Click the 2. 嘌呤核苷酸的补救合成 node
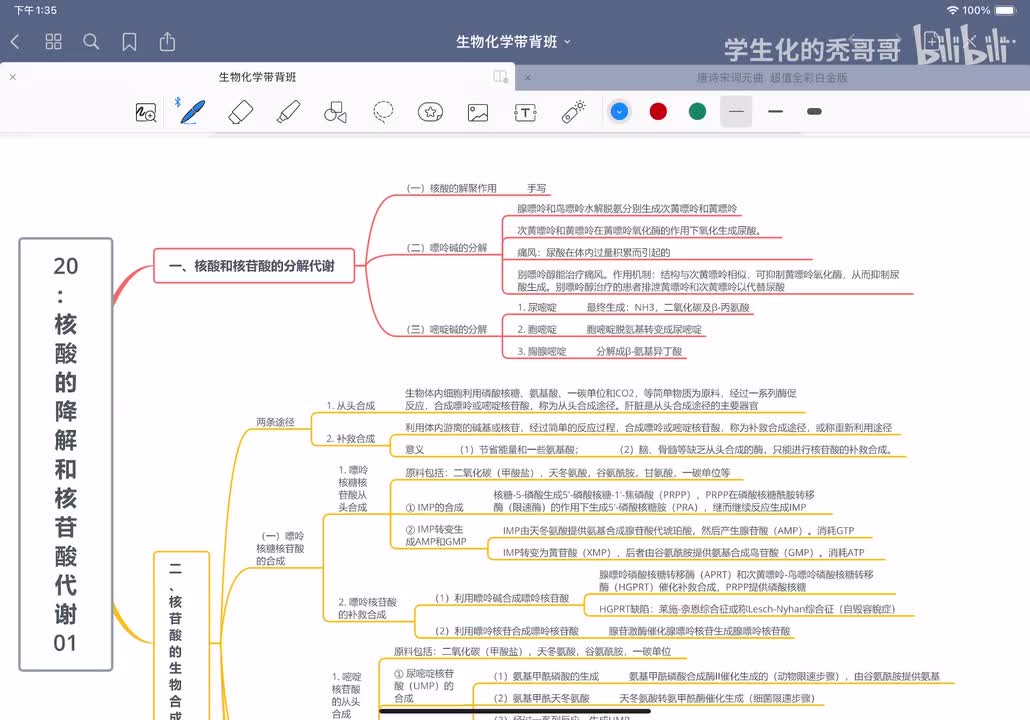The image size is (1030, 720). click(x=368, y=608)
